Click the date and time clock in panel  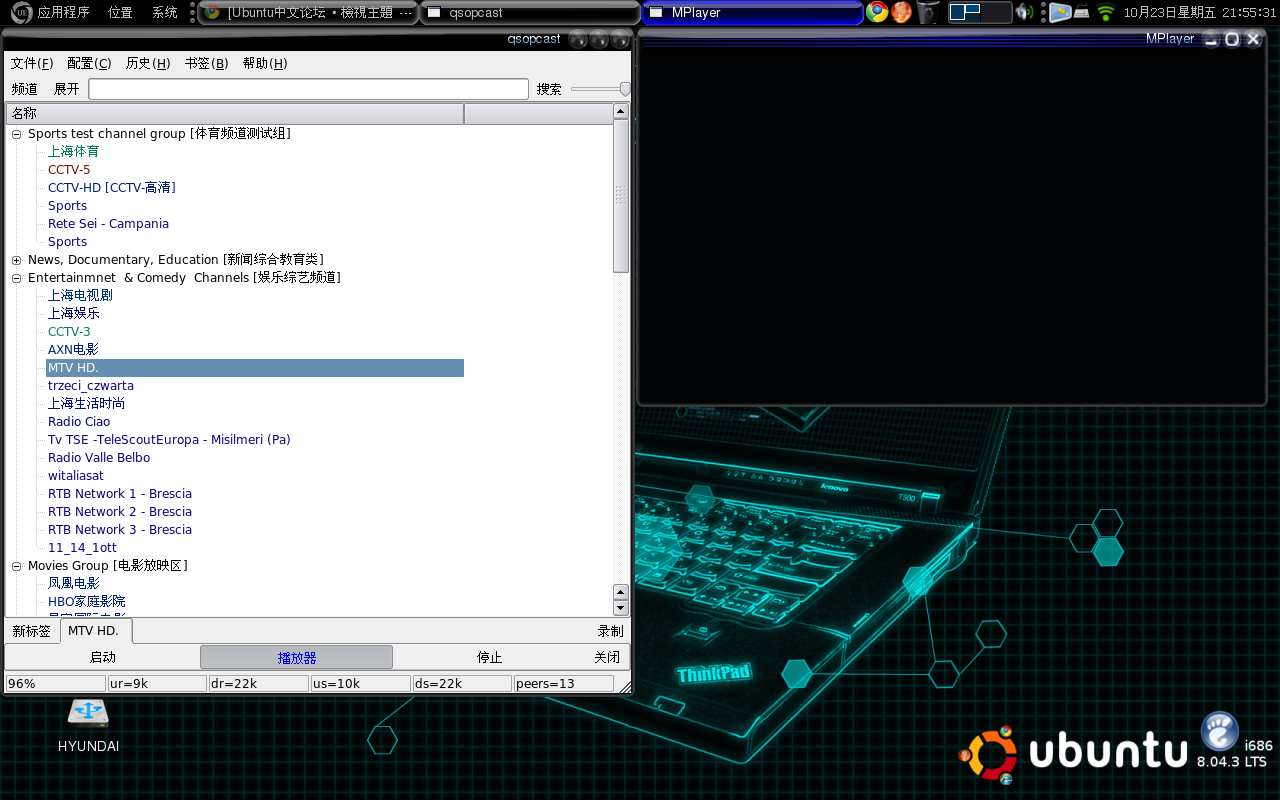pyautogui.click(x=1199, y=13)
